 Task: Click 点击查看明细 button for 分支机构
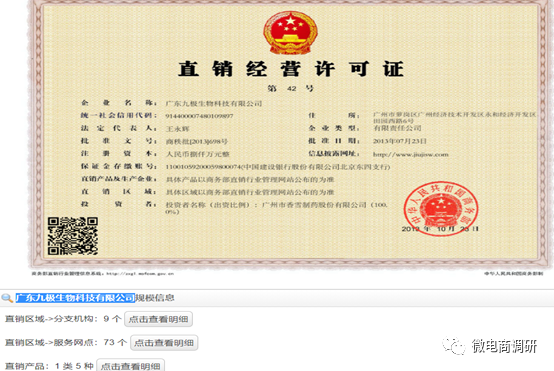coord(158,319)
